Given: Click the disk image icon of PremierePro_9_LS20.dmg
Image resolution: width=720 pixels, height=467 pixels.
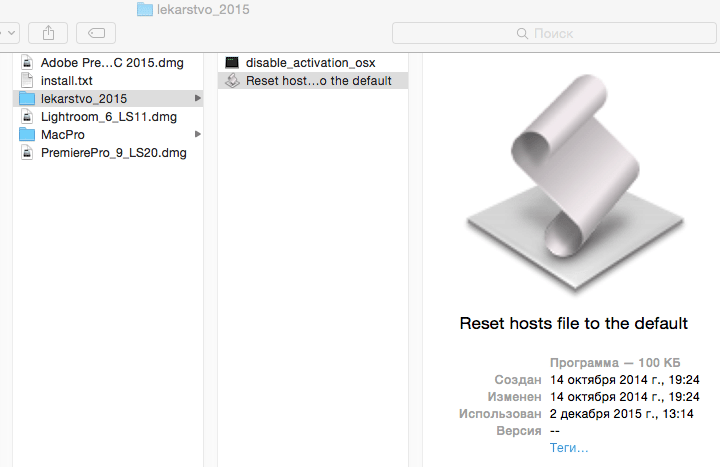Looking at the screenshot, I should point(27,152).
